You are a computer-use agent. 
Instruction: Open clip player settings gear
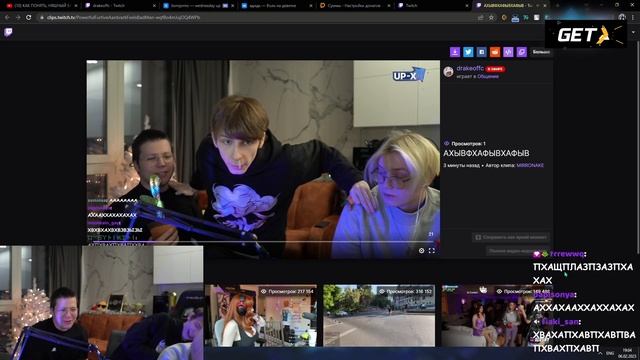422,251
